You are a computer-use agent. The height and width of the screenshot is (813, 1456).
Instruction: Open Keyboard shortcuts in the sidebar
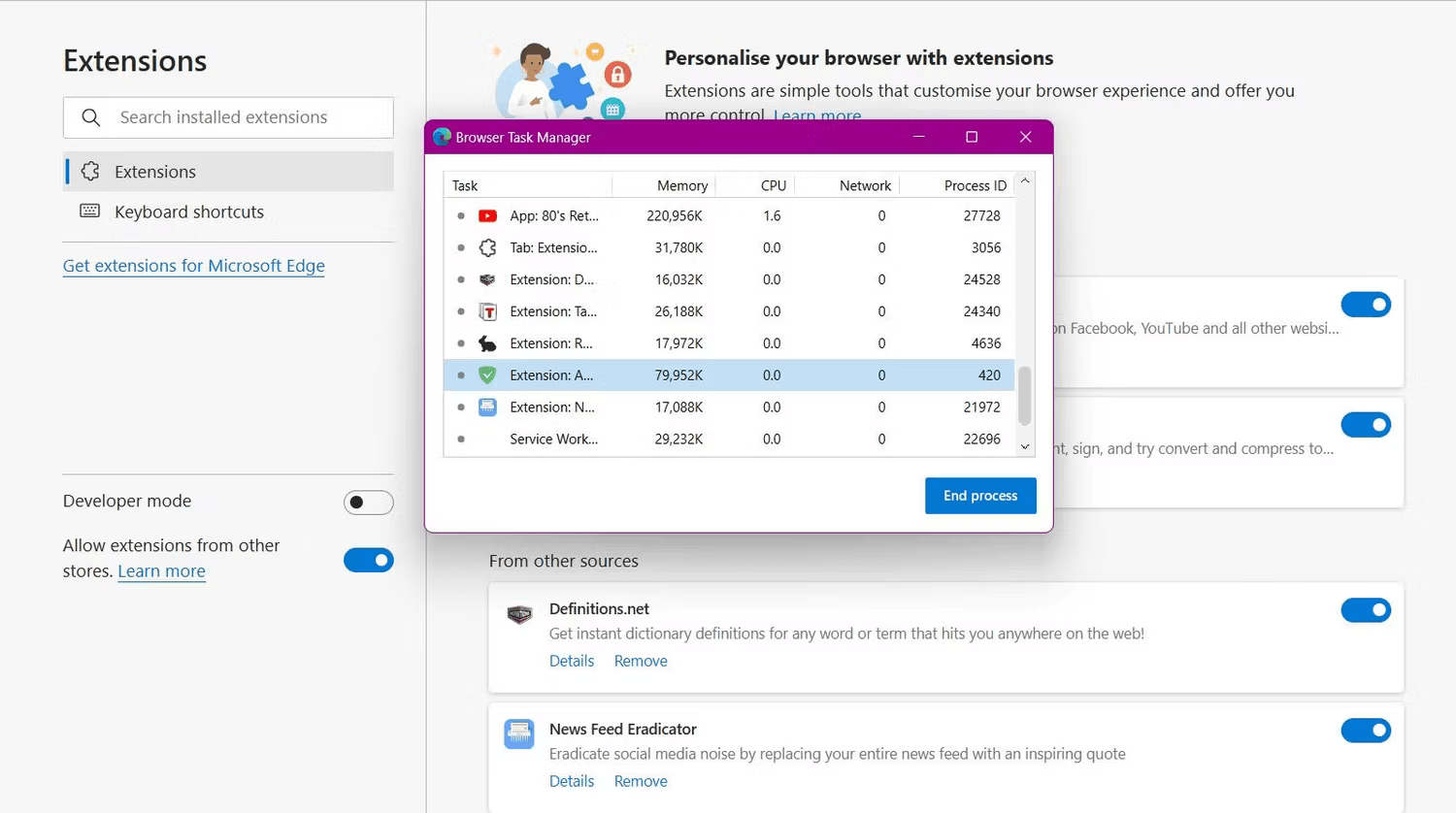coord(229,211)
